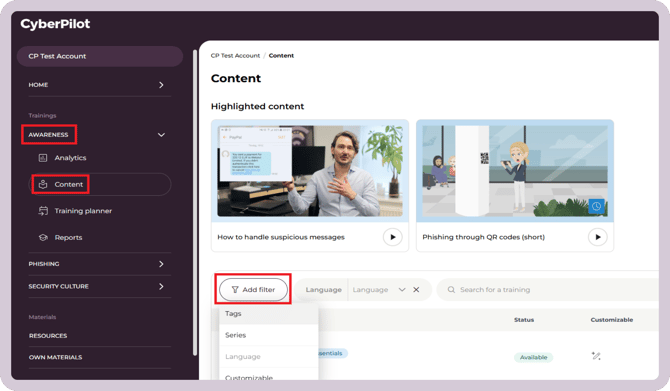The width and height of the screenshot is (670, 391).
Task: Click the customizable magic wand icon
Action: click(596, 356)
